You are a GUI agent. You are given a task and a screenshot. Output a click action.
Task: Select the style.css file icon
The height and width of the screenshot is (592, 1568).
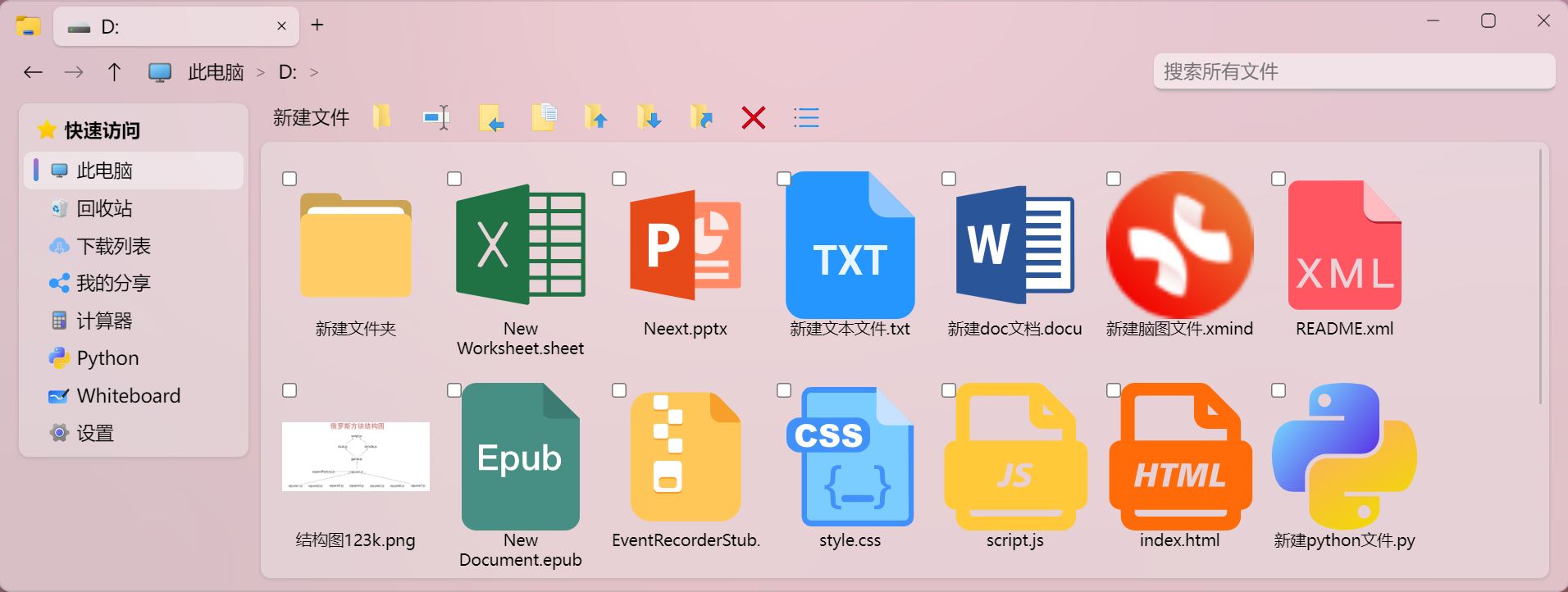(x=850, y=457)
